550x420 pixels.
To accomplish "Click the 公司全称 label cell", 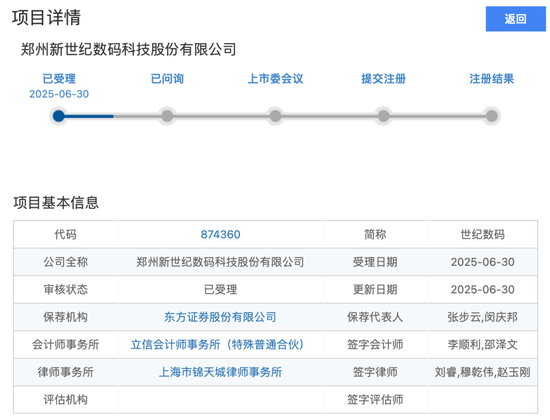I will click(x=66, y=262).
